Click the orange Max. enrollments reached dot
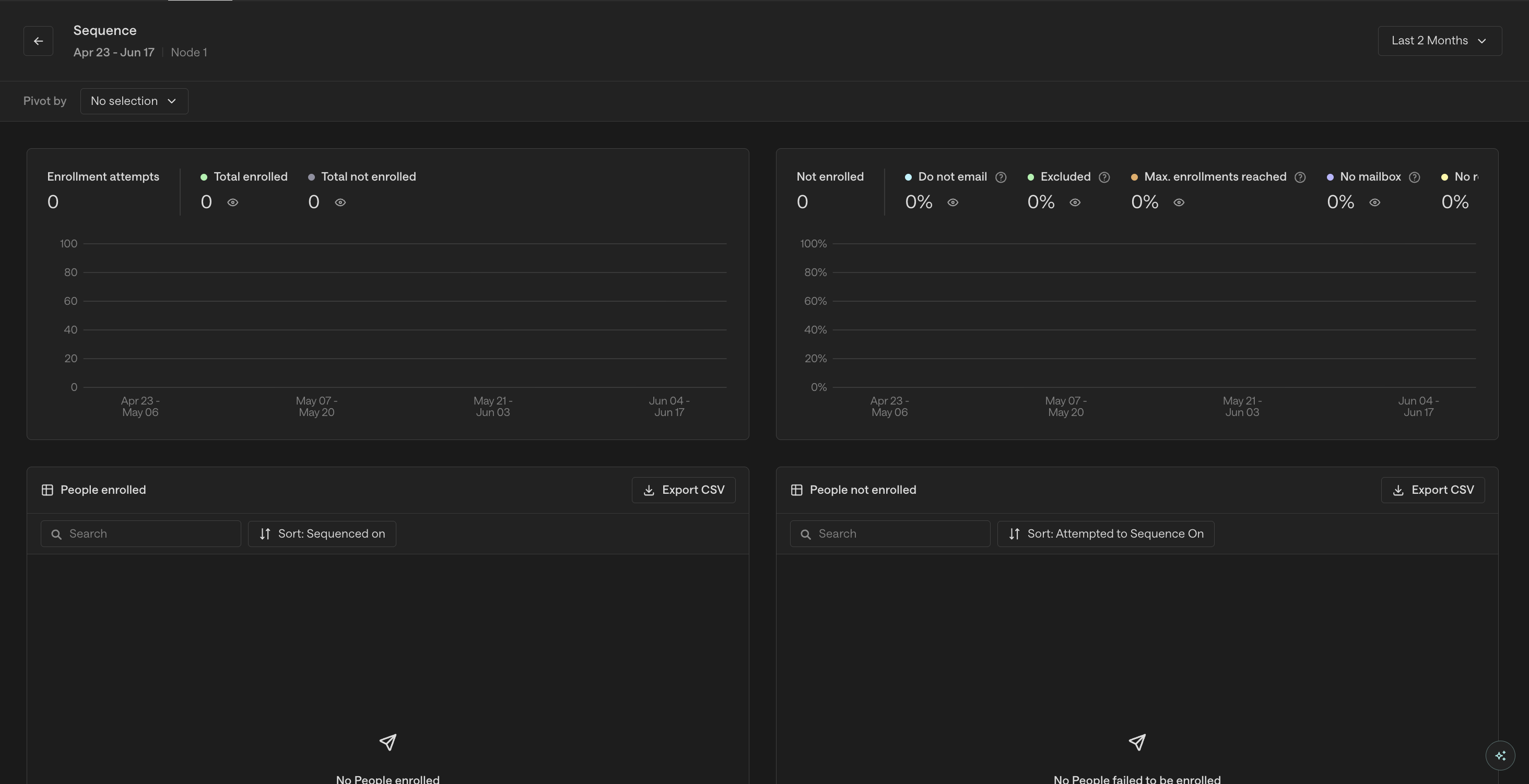Image resolution: width=1529 pixels, height=784 pixels. [x=1134, y=177]
